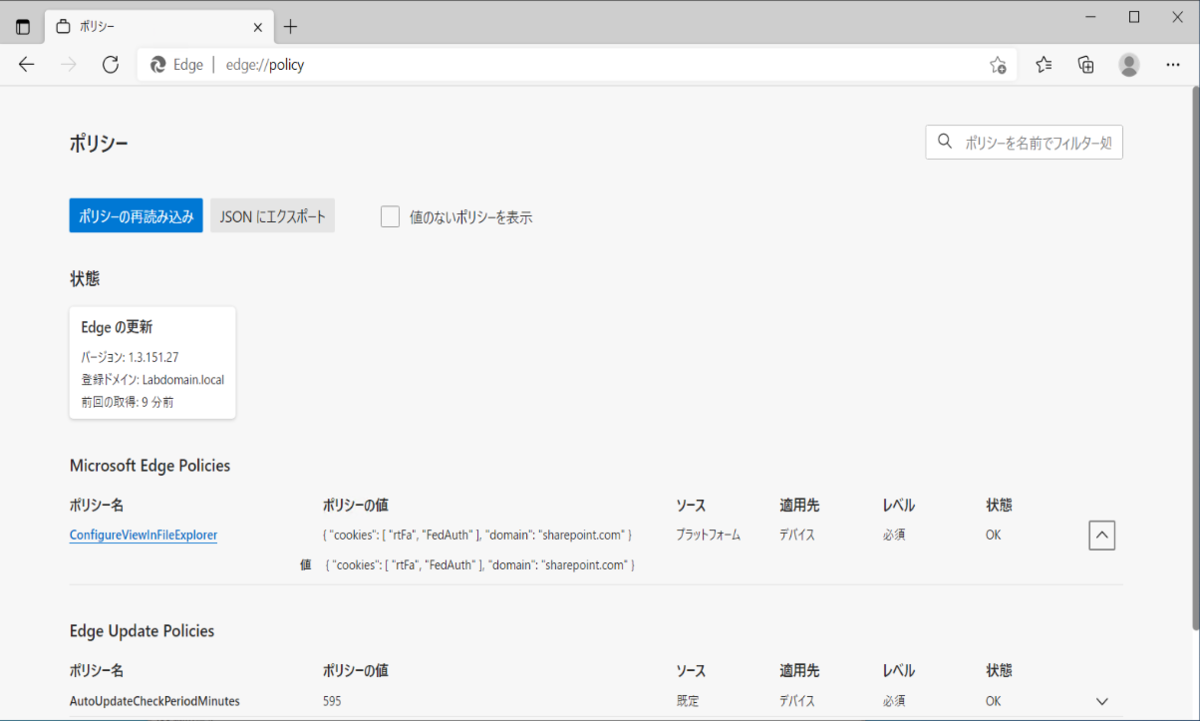The width and height of the screenshot is (1200, 721).
Task: Click the grayed-out forward arrow
Action: pyautogui.click(x=69, y=65)
